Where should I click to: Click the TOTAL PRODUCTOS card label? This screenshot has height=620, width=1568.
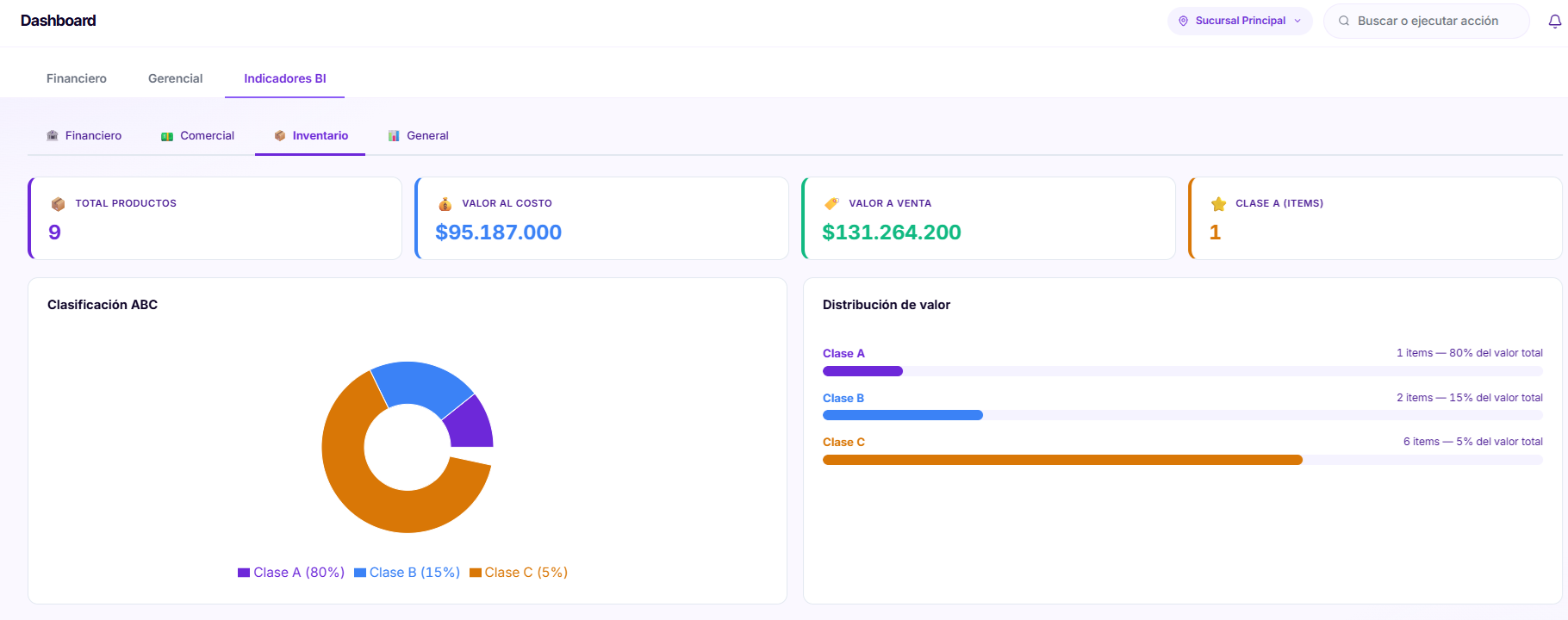[126, 203]
